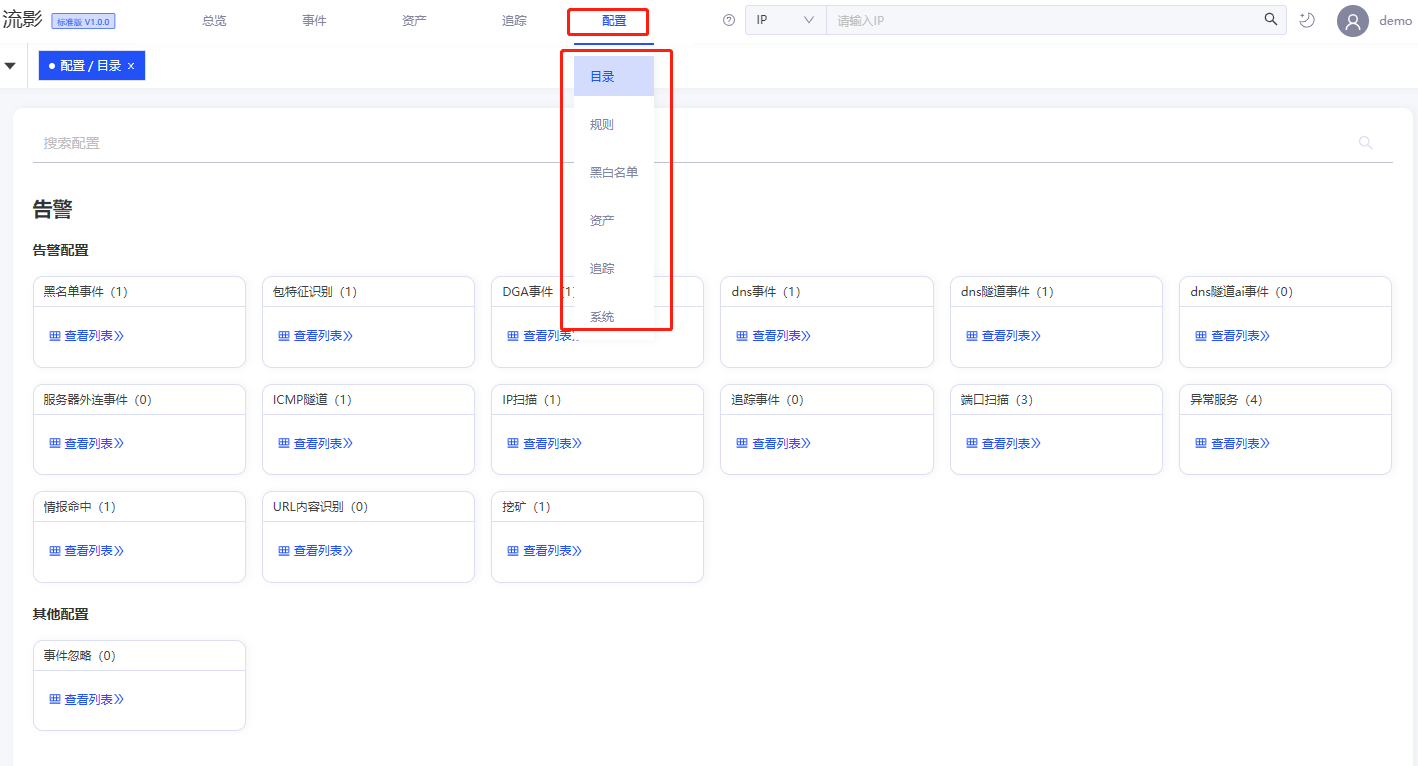View list for dns事件
1418x766 pixels.
point(773,336)
